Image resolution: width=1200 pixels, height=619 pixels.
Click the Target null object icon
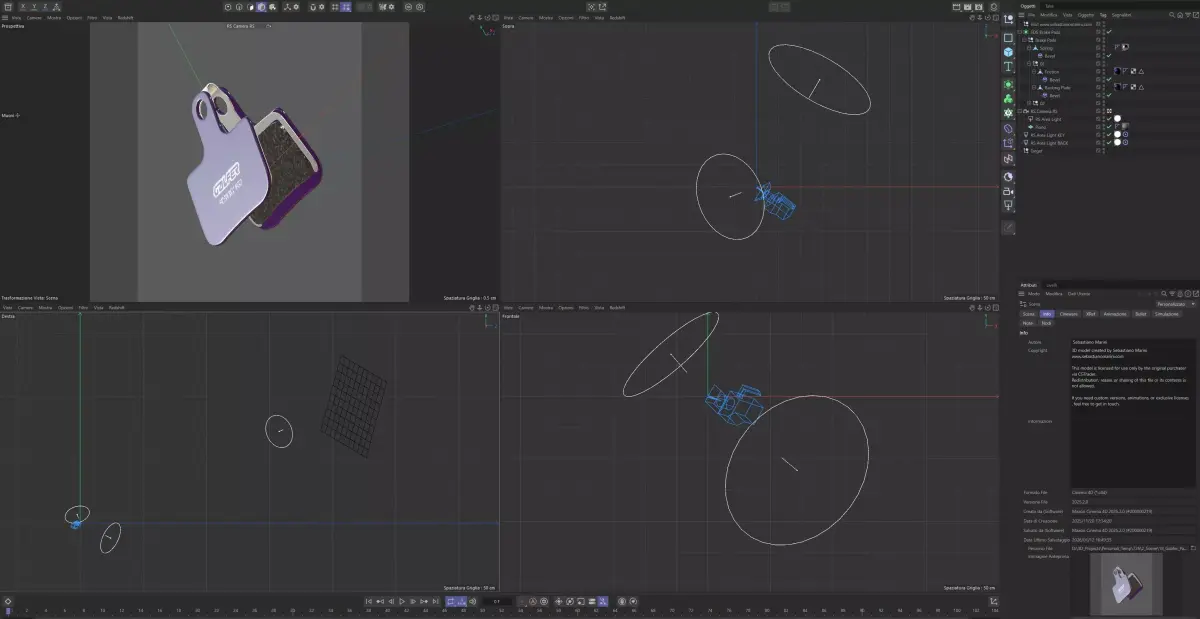pos(1025,150)
